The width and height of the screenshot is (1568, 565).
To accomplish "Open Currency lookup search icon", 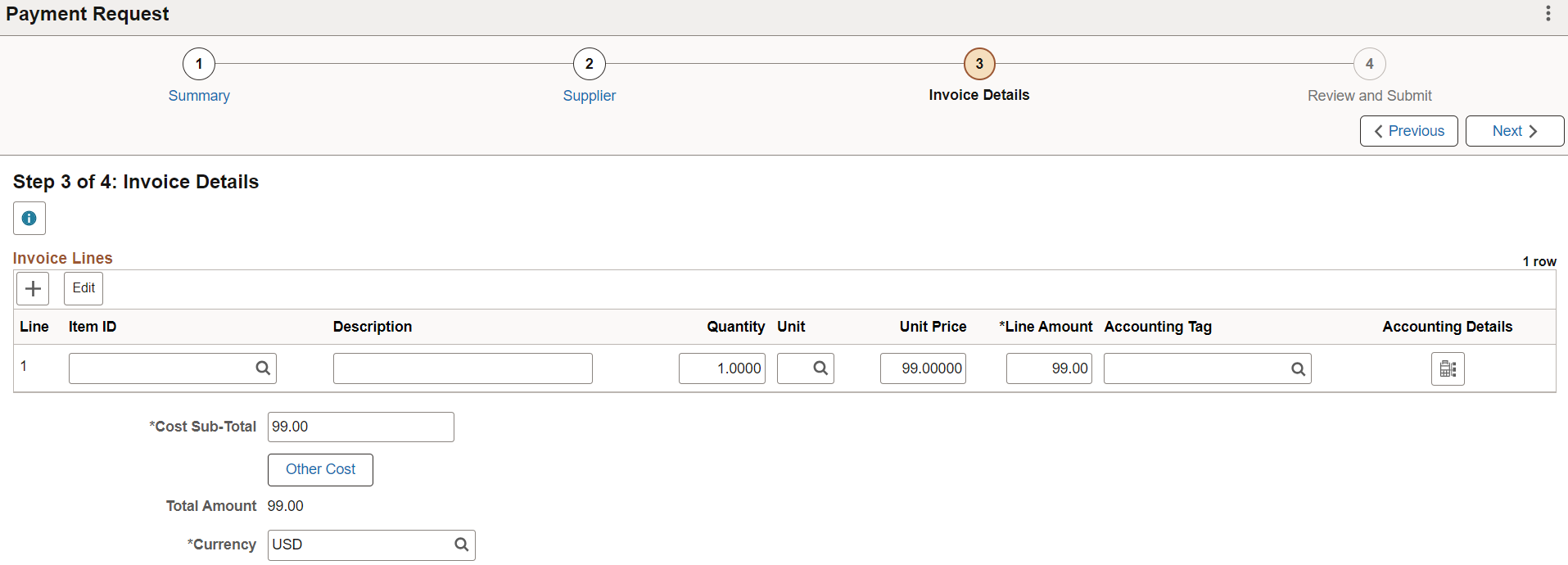I will tap(462, 545).
